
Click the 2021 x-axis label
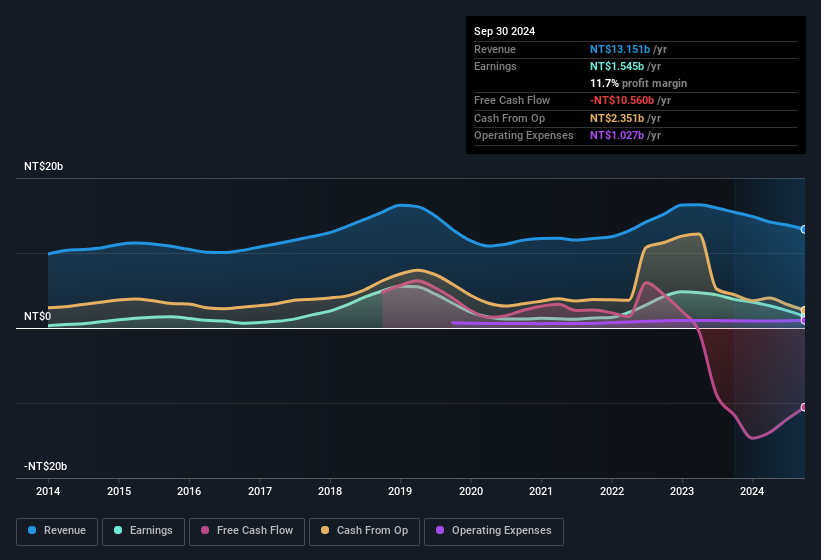coord(541,491)
